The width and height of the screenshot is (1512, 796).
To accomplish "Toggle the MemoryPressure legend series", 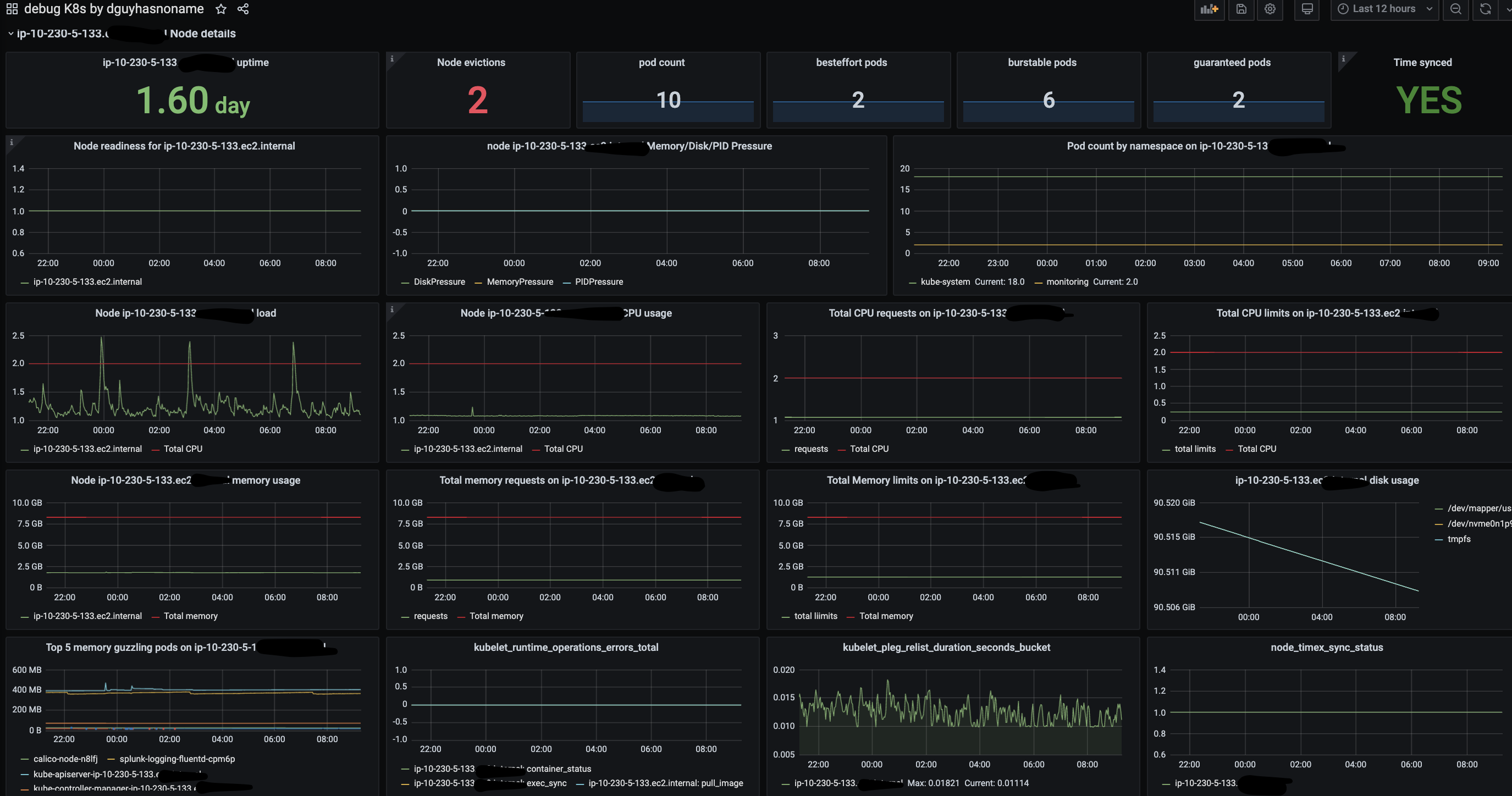I will point(514,282).
